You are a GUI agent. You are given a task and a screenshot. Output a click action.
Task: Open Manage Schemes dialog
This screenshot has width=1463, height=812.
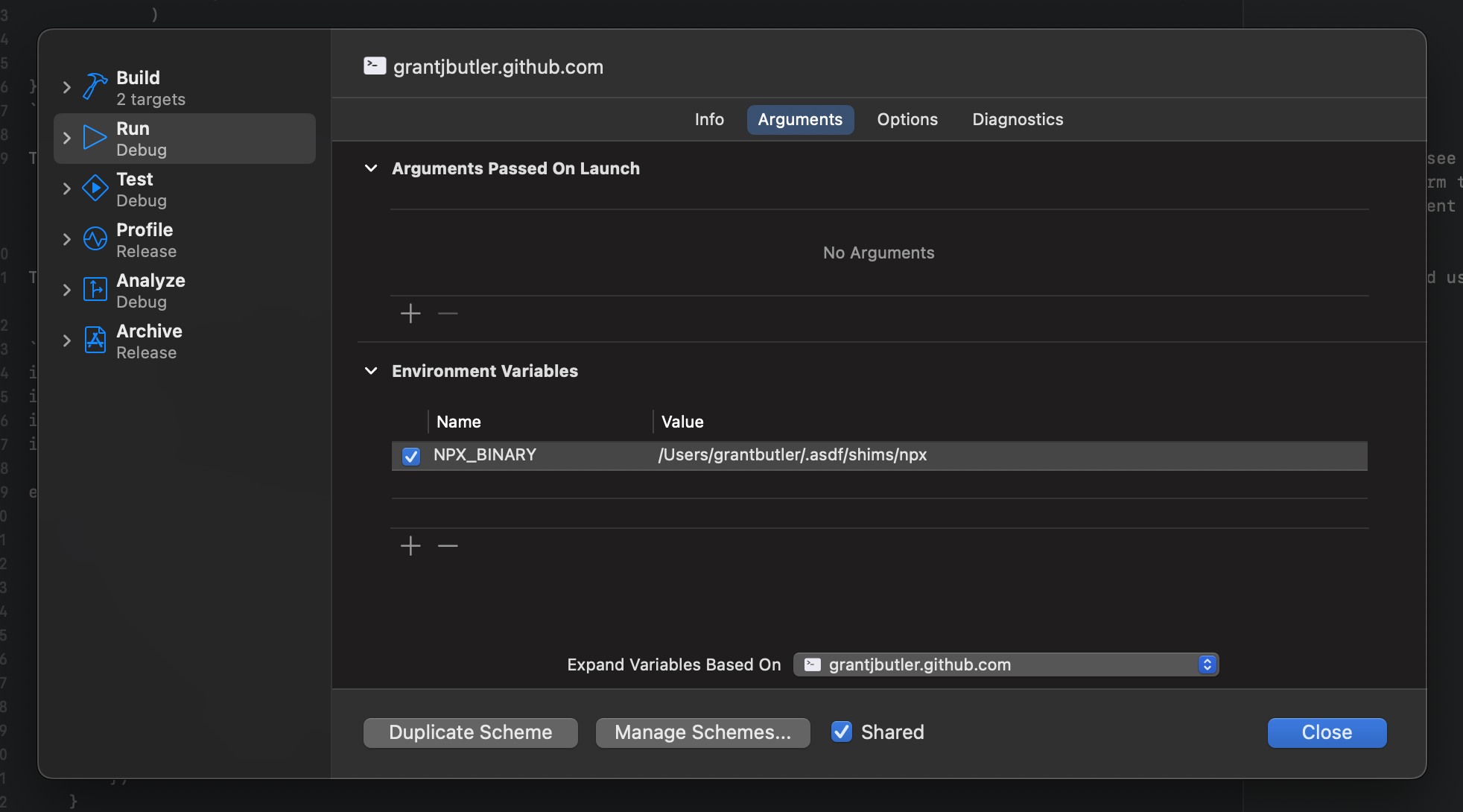coord(703,732)
